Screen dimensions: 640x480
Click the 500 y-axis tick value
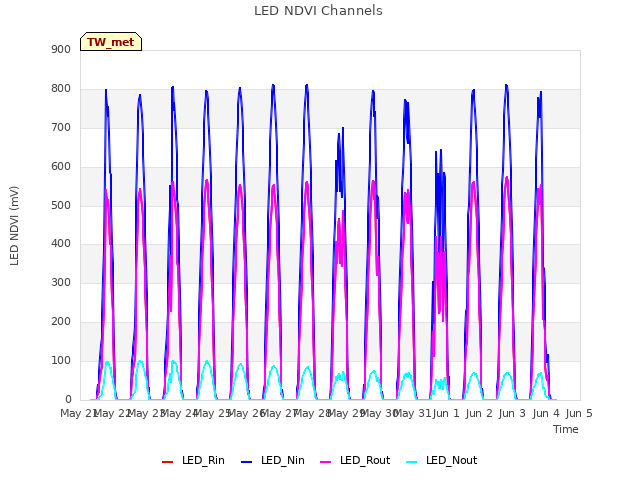[61, 205]
